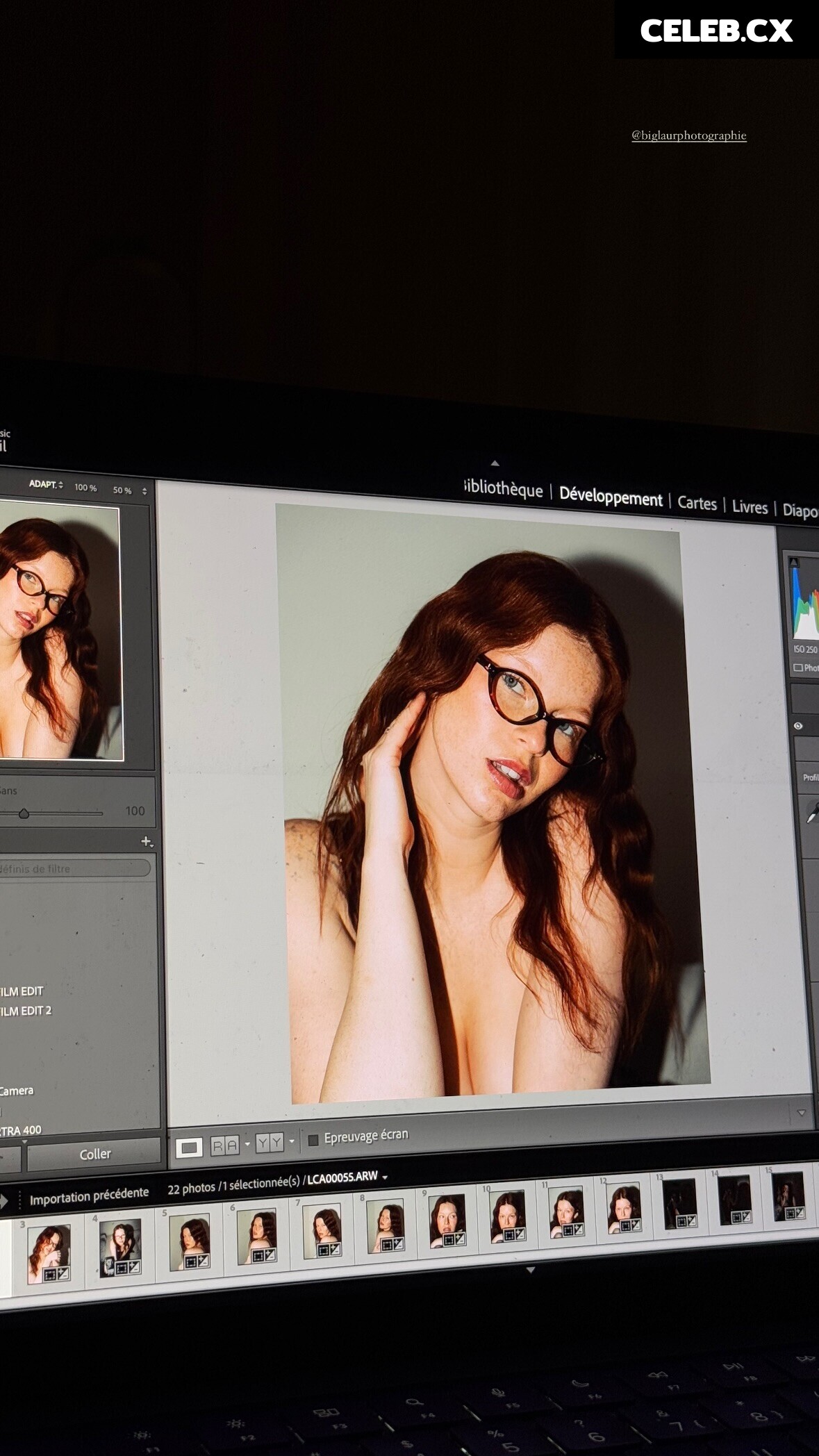Click the plus icon in Presets panel
This screenshot has height=1456, width=819.
pyautogui.click(x=146, y=841)
